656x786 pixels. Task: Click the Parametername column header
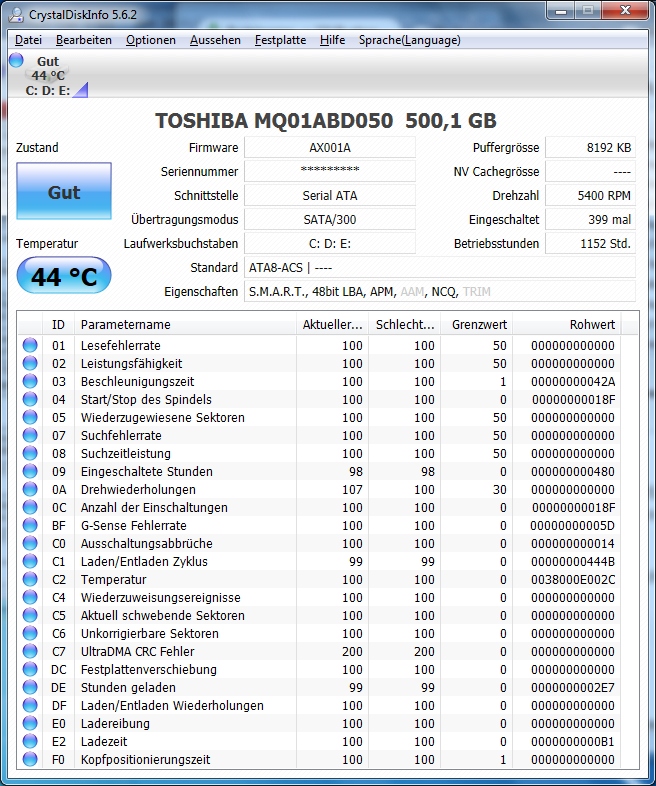pyautogui.click(x=185, y=325)
